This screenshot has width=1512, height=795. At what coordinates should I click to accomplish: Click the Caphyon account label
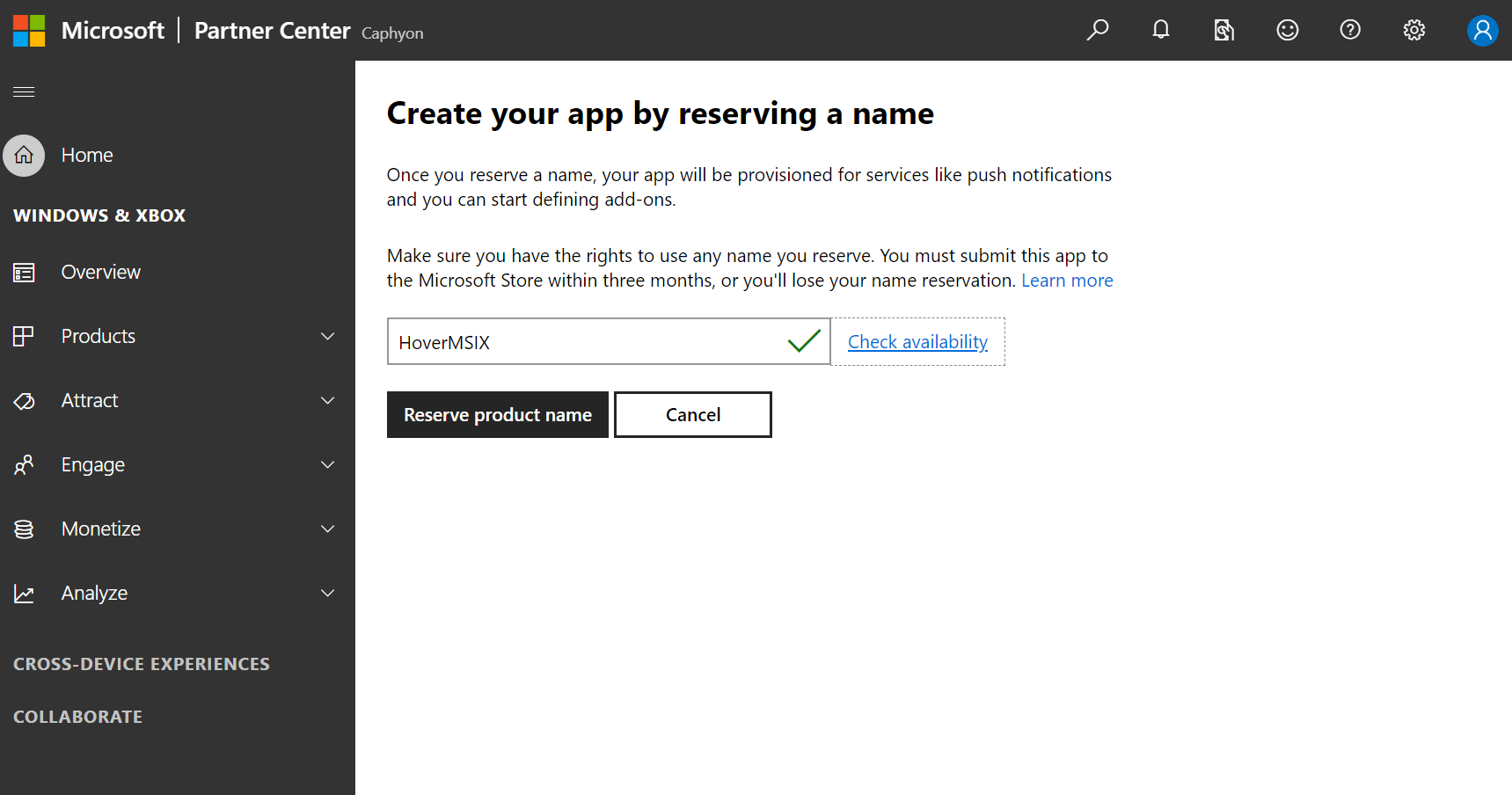[x=392, y=33]
